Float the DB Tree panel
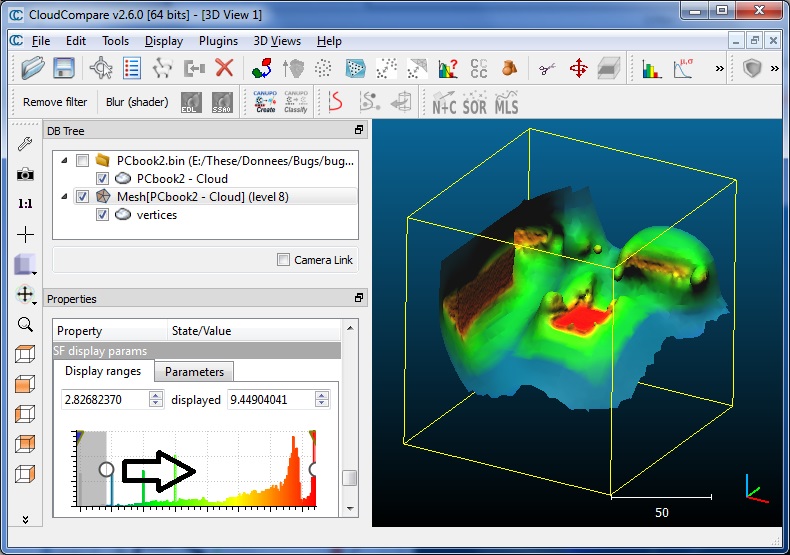The width and height of the screenshot is (790, 555). coord(359,130)
